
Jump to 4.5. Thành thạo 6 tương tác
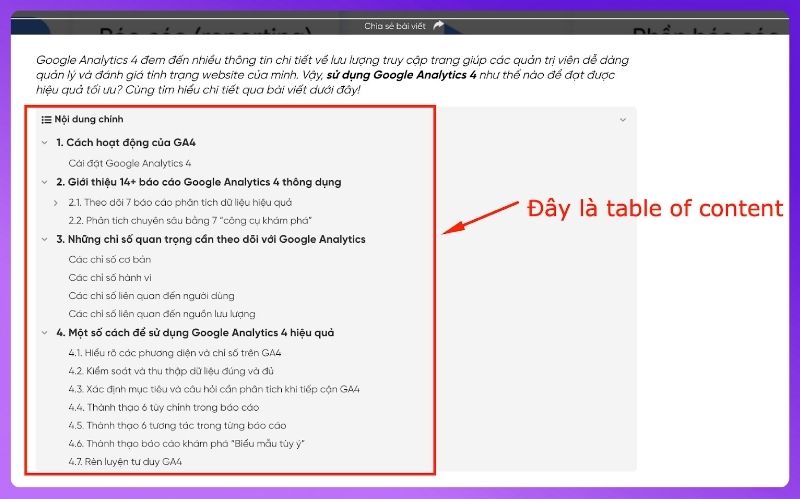click(177, 425)
